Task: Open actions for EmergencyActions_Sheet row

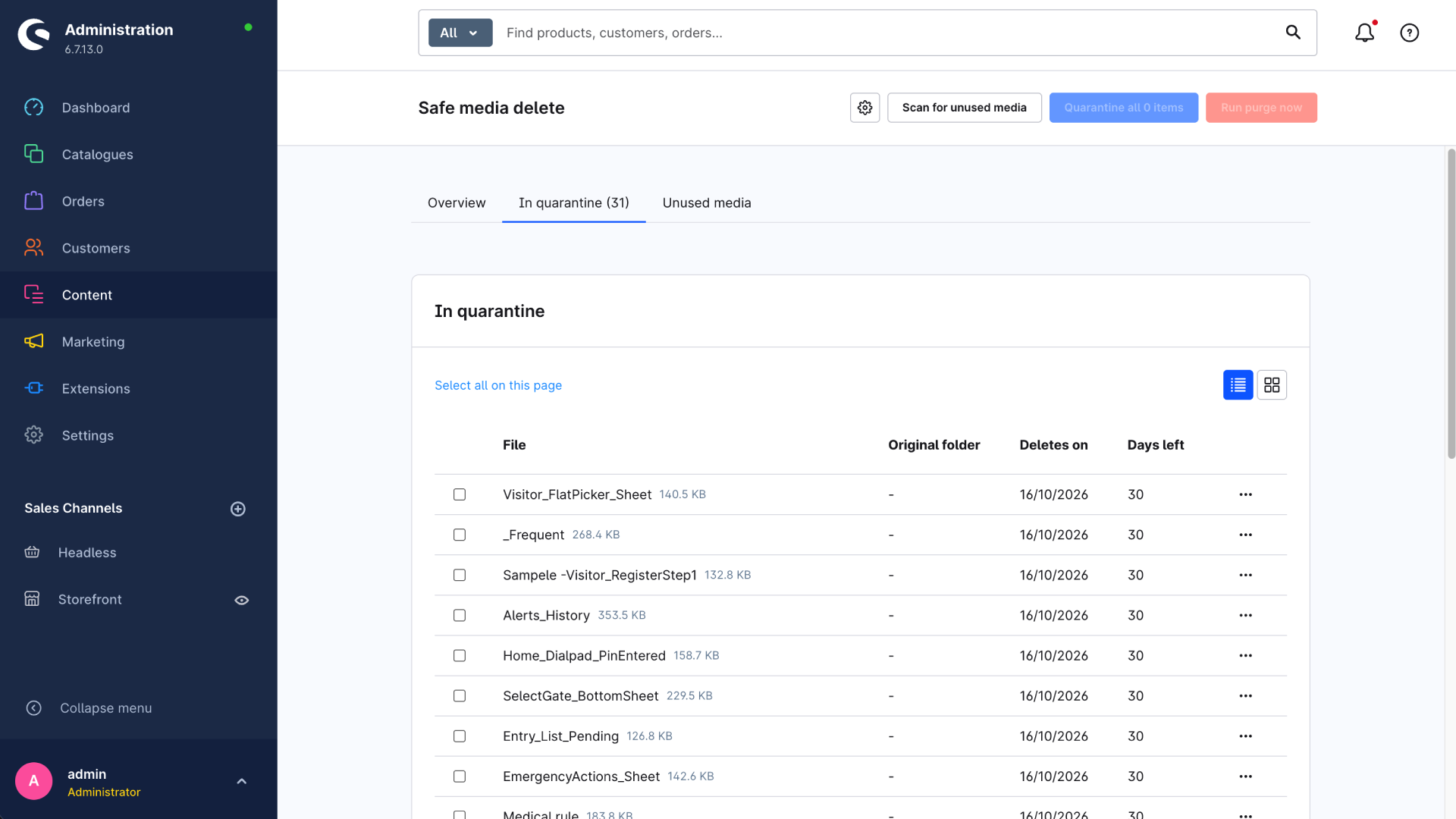Action: (1245, 777)
